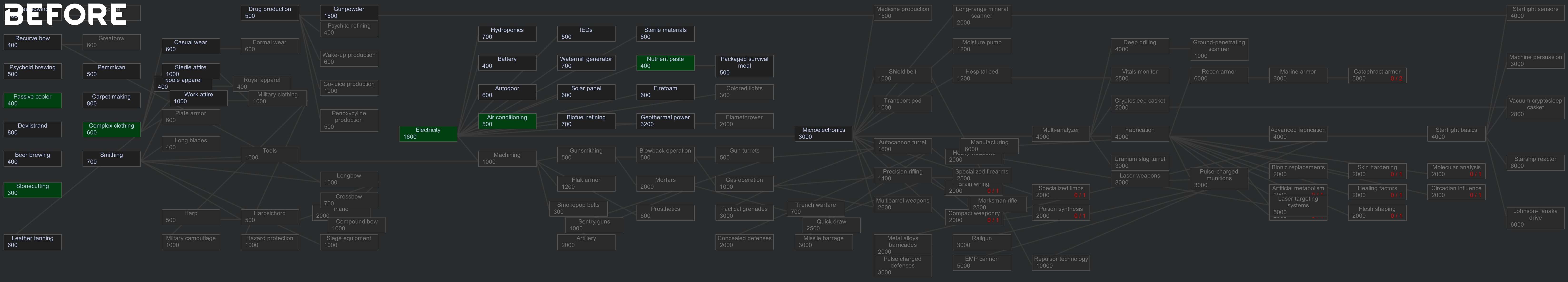Screen dimensions: 1568x282
Task: Select the Hydroponics research project
Action: 507,34
